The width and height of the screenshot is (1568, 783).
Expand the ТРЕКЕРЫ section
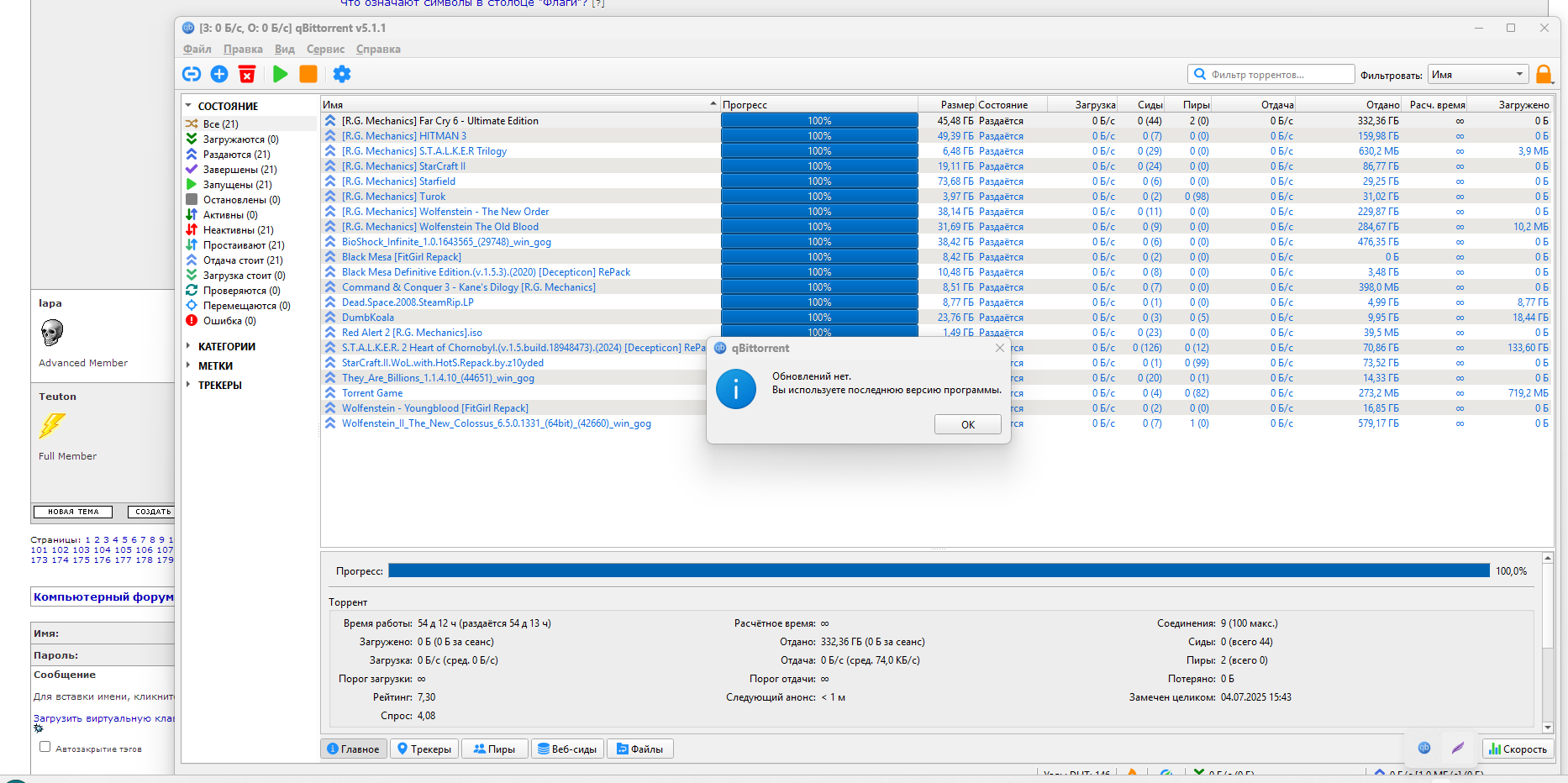(188, 385)
